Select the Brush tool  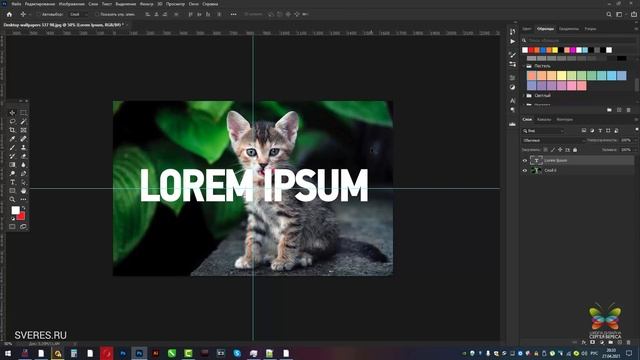click(12, 147)
